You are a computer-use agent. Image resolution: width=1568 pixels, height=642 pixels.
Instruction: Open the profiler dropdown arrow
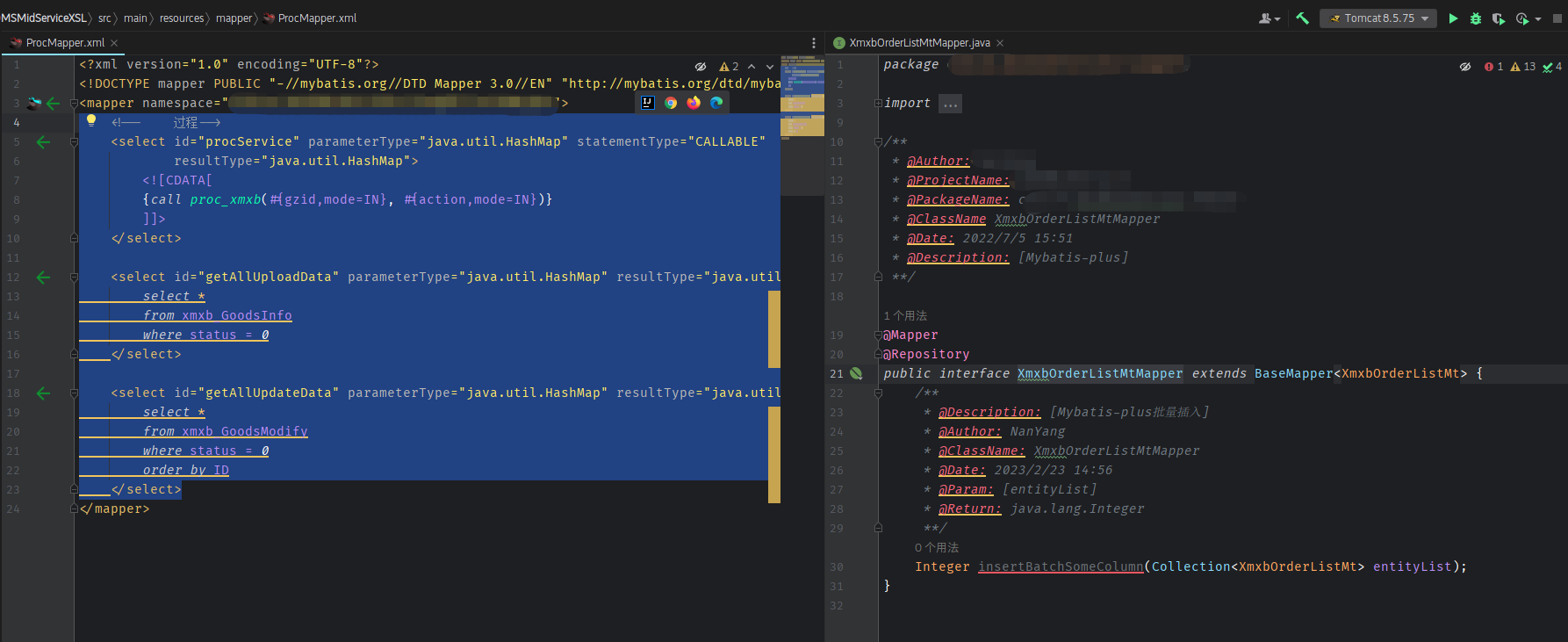point(1538,19)
